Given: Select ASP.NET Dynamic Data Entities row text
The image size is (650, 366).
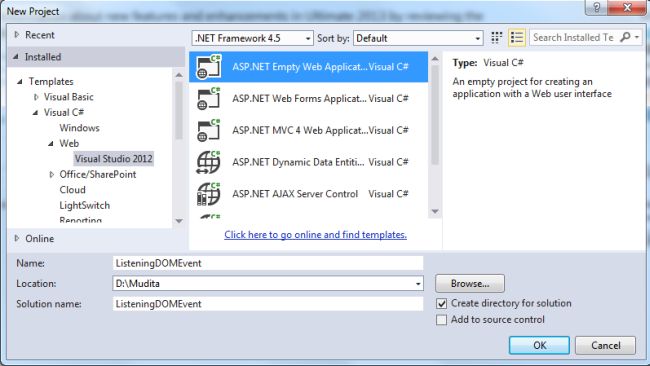Looking at the screenshot, I should [298, 162].
